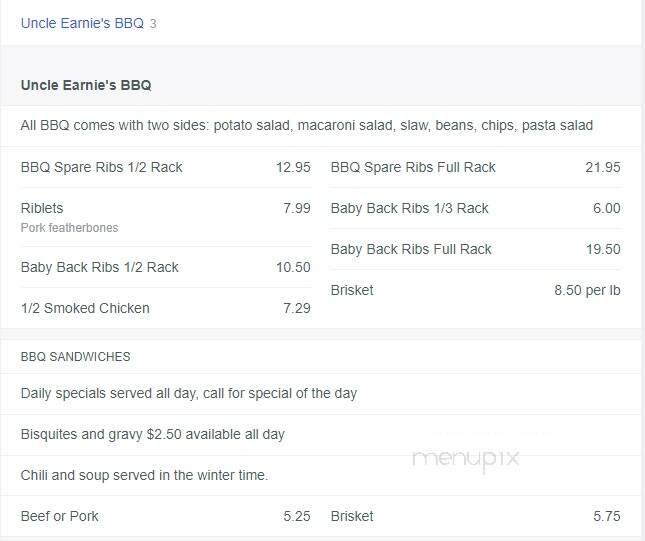
Task: Select the BBQ Spare Ribs 1/2 Rack item
Action: click(x=102, y=167)
